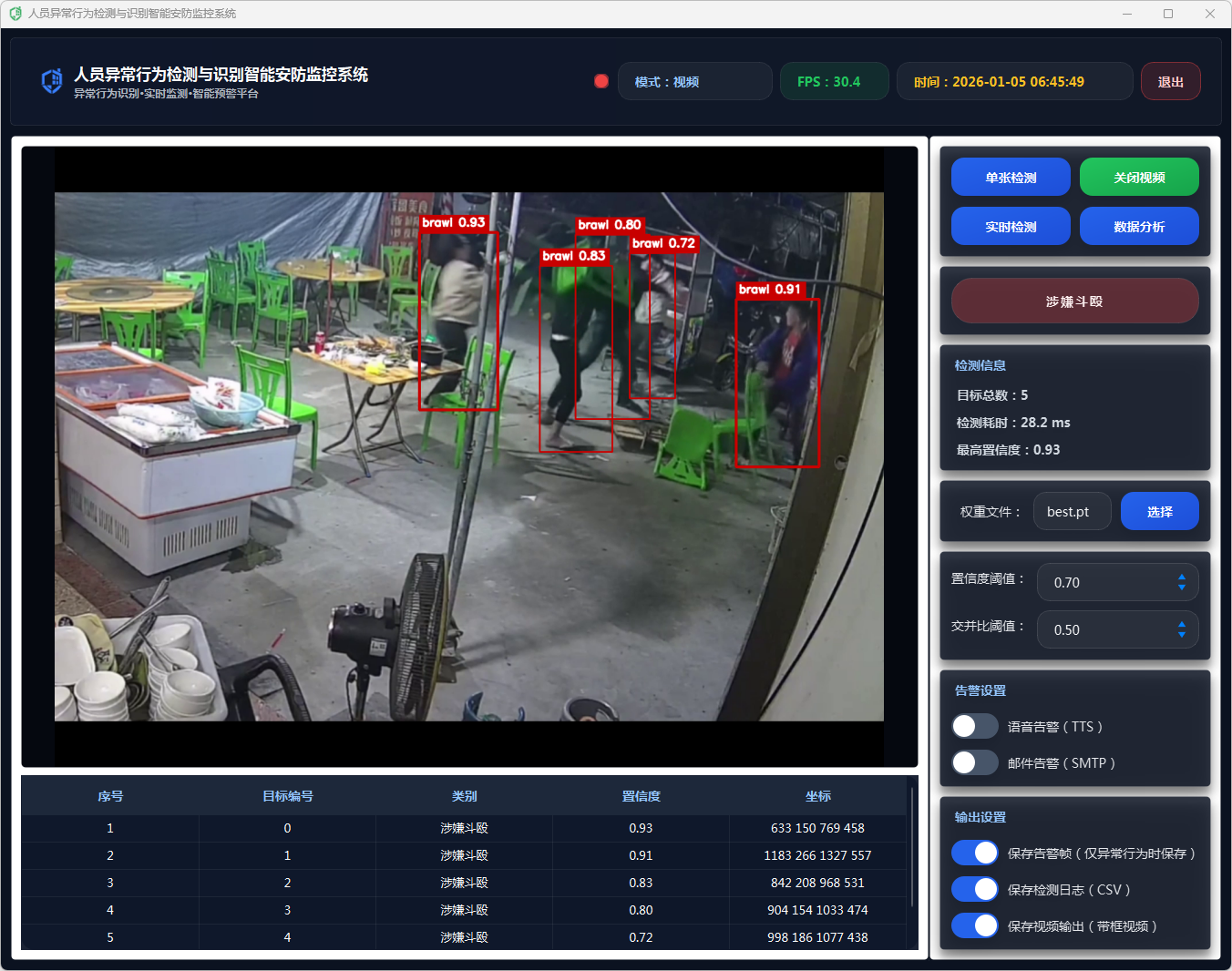Click the red recording indicator dot
Viewport: 1232px width, 971px height.
(x=601, y=81)
